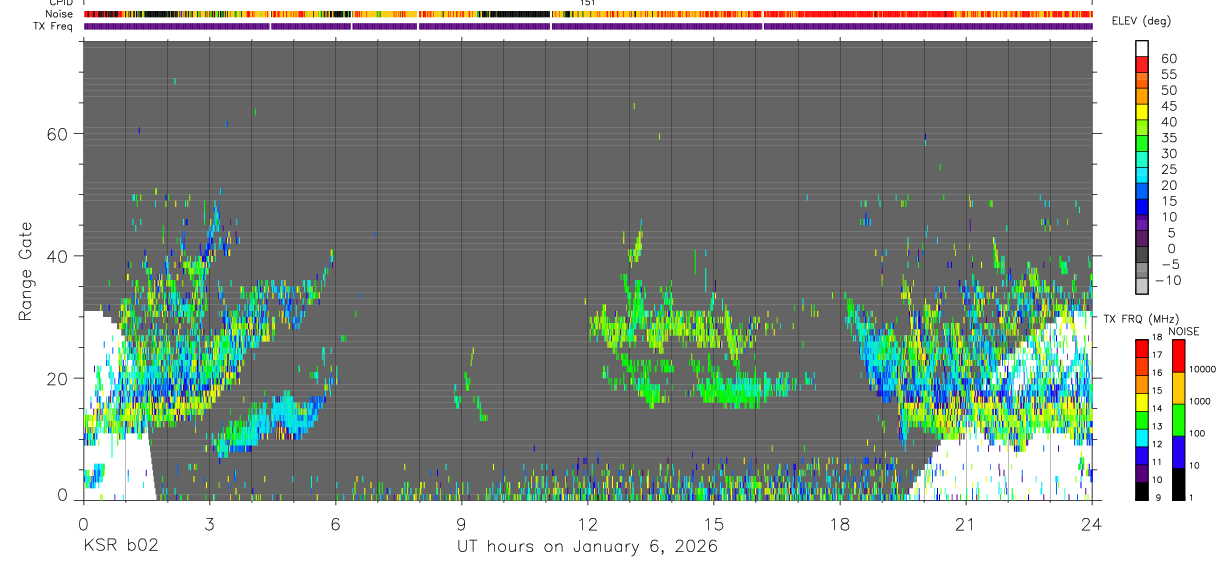The height and width of the screenshot is (567, 1228).
Task: Click the black TX FRQ segment between 9 and 10
Action: [1141, 491]
